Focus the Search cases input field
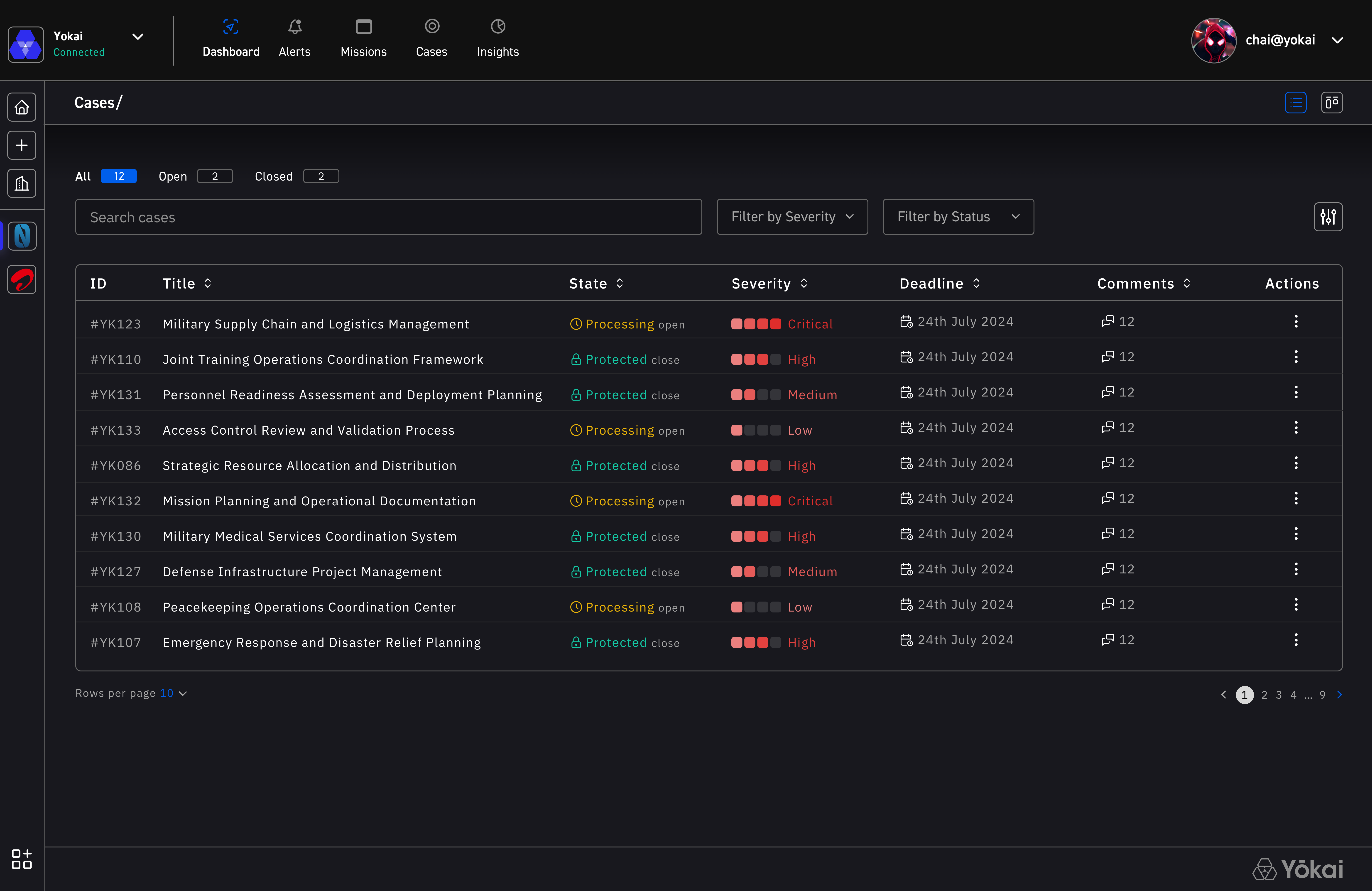 tap(389, 217)
